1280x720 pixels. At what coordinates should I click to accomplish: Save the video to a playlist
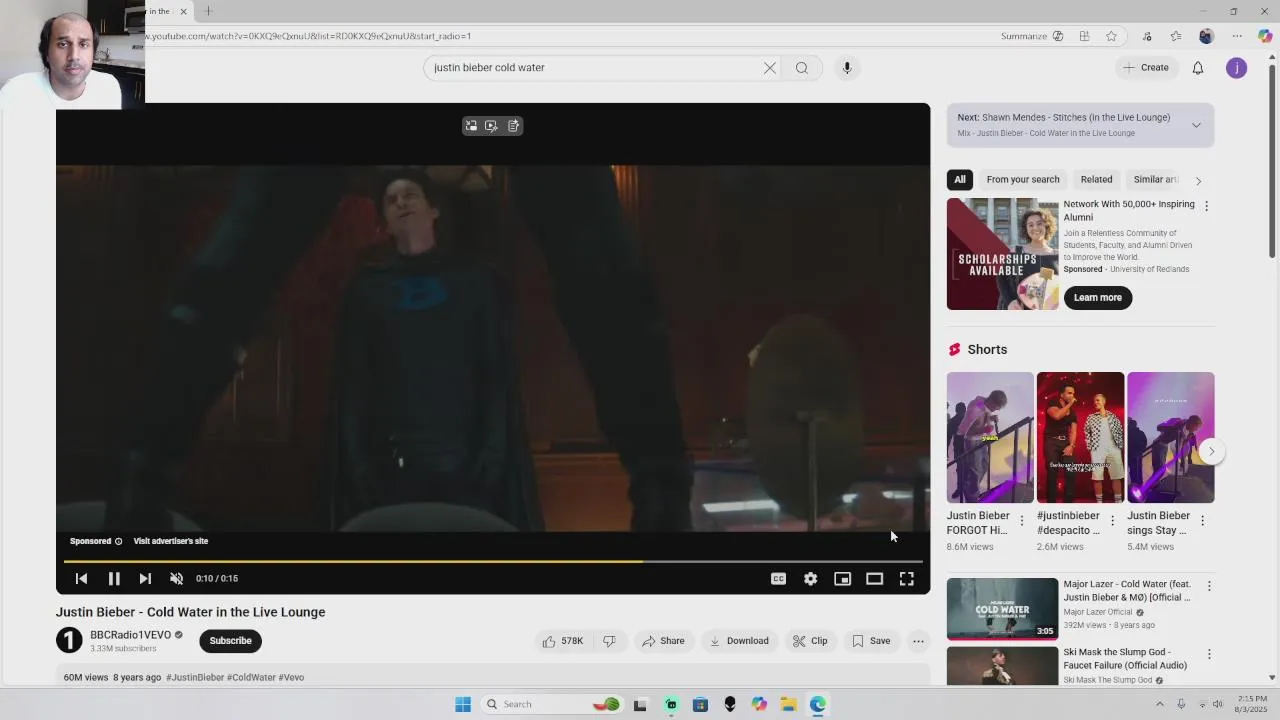pyautogui.click(x=871, y=641)
